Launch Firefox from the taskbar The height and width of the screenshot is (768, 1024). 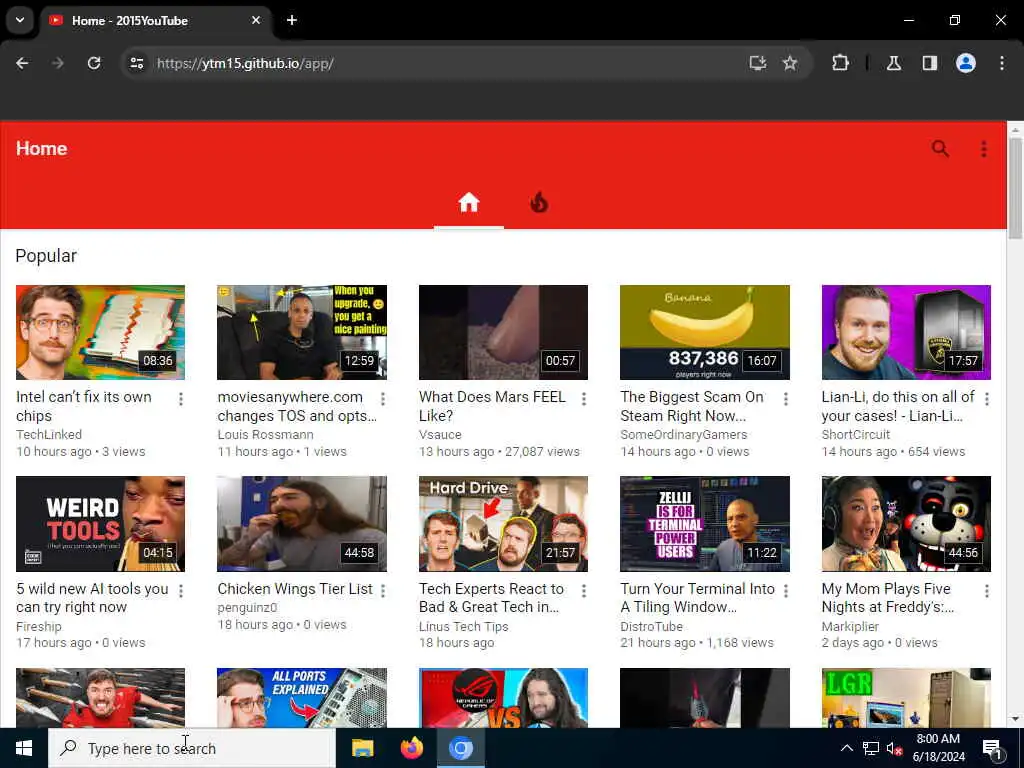[411, 748]
